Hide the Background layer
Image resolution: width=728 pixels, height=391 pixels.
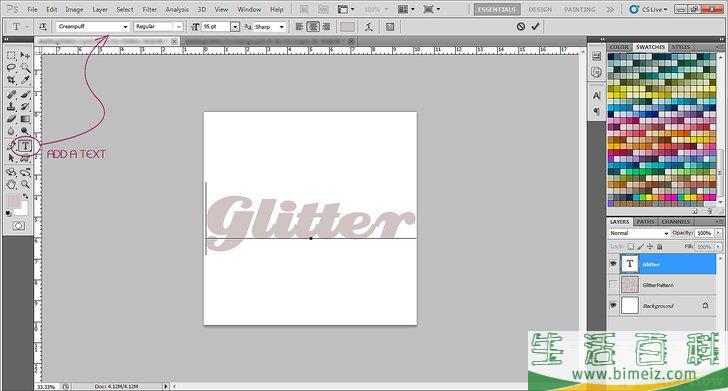click(x=613, y=305)
